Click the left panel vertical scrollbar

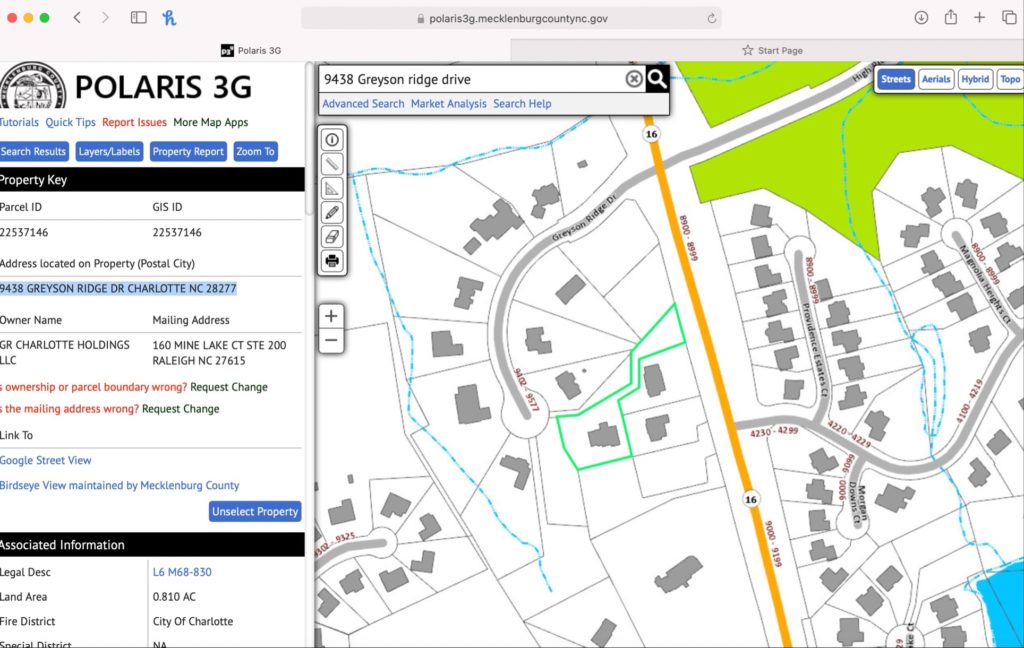[x=310, y=138]
